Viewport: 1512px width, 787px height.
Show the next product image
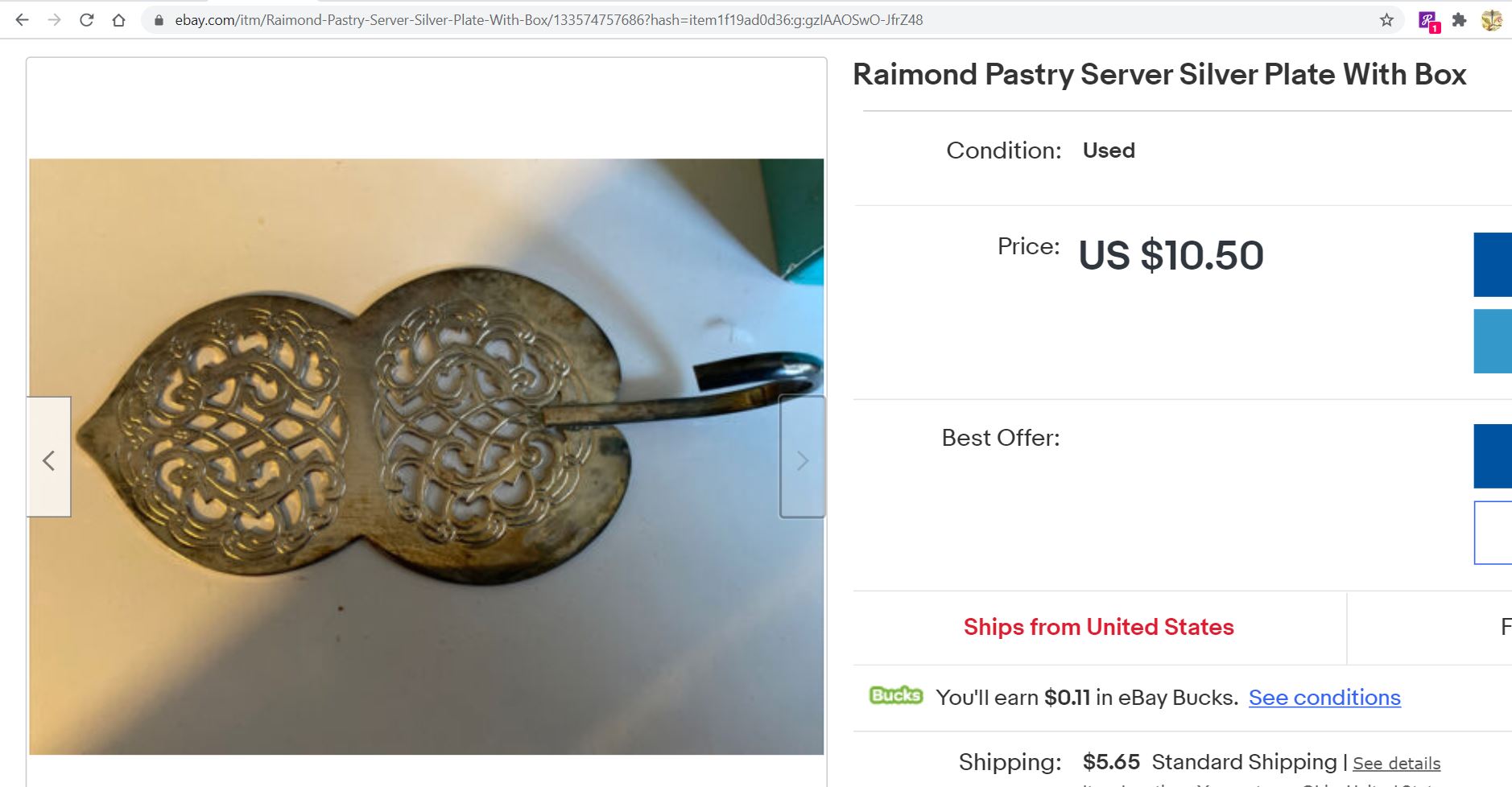[x=802, y=459]
